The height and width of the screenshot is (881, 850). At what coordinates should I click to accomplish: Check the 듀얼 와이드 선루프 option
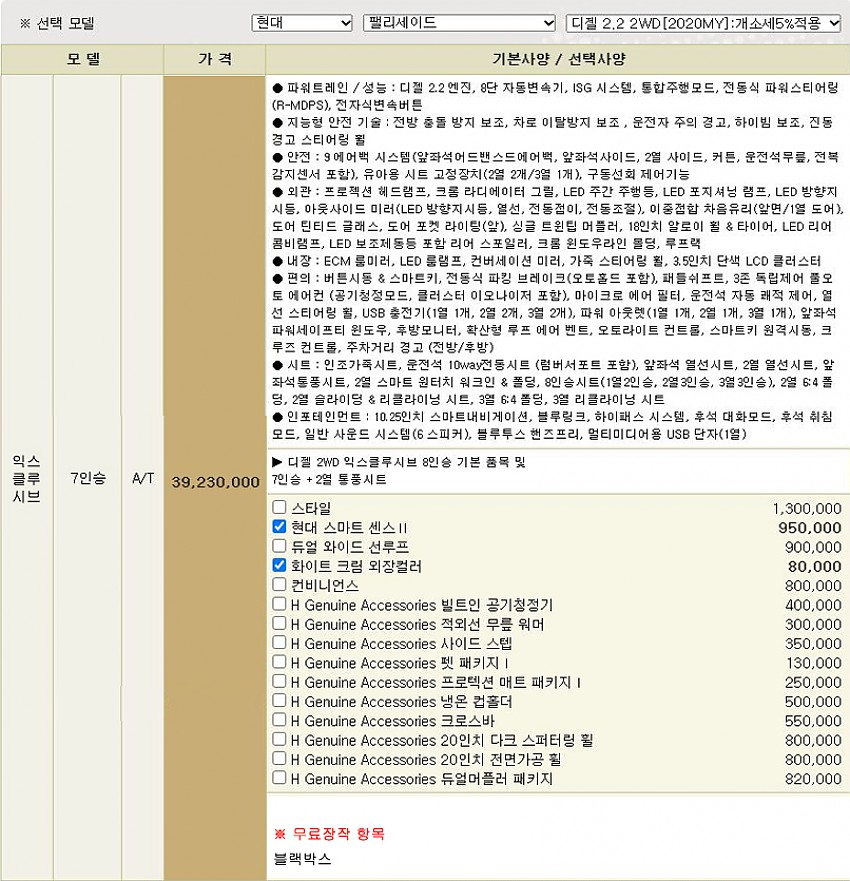click(280, 546)
